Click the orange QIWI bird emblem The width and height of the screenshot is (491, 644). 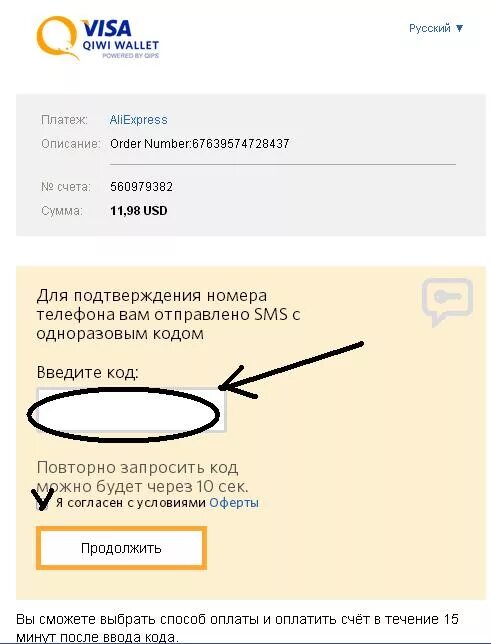pyautogui.click(x=58, y=38)
